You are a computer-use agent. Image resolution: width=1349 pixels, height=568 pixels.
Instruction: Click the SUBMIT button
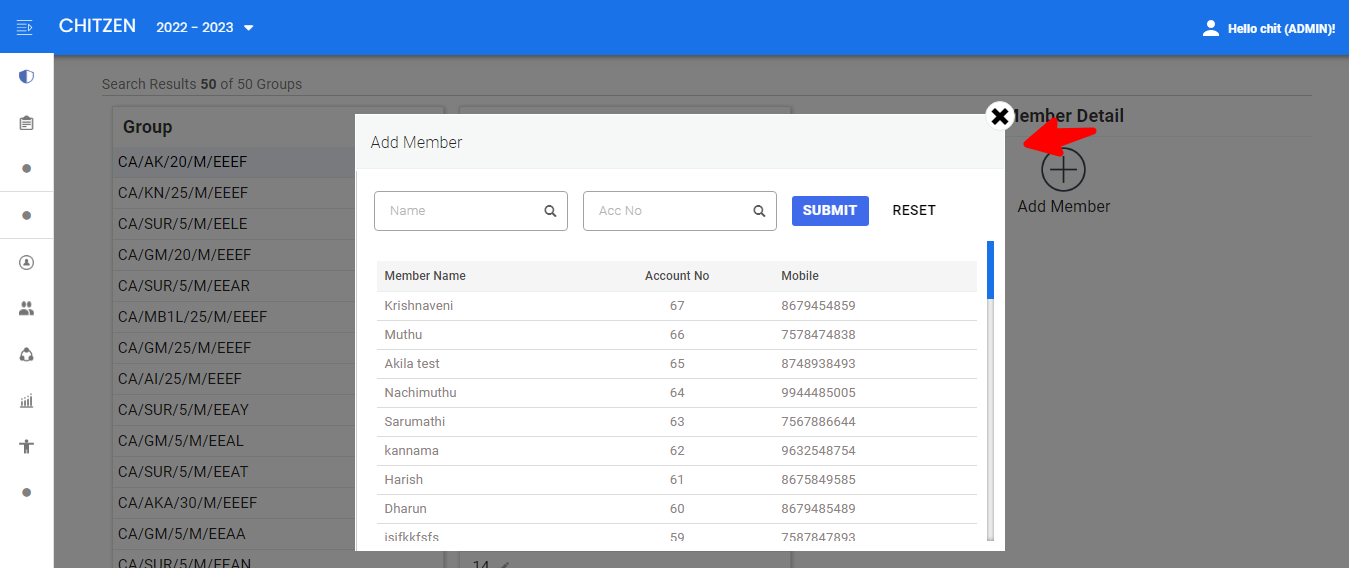coord(830,210)
